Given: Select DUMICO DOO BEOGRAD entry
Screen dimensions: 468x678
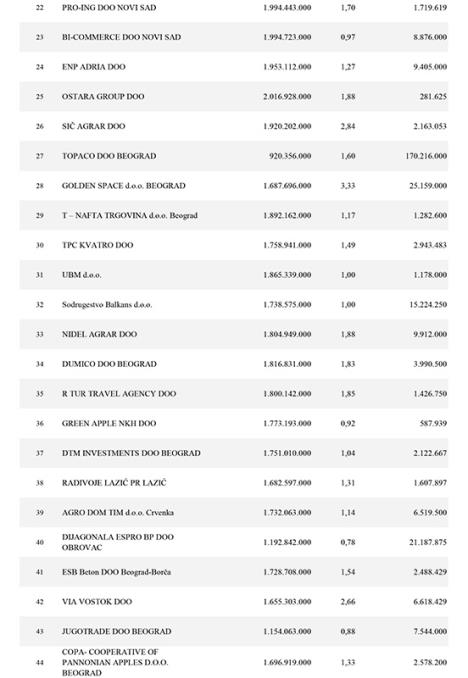Looking at the screenshot, I should (x=234, y=364).
